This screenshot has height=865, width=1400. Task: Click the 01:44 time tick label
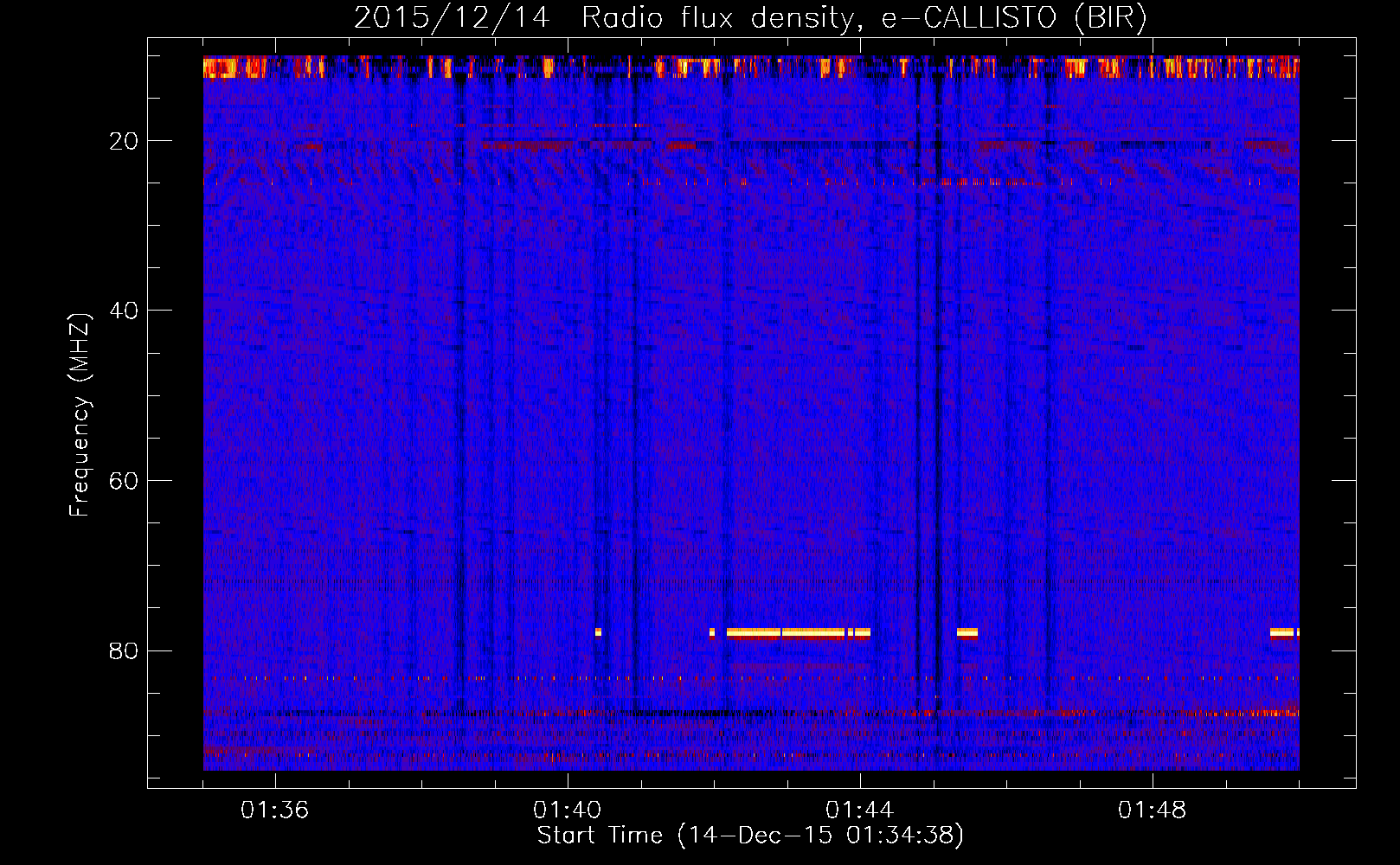click(x=860, y=811)
